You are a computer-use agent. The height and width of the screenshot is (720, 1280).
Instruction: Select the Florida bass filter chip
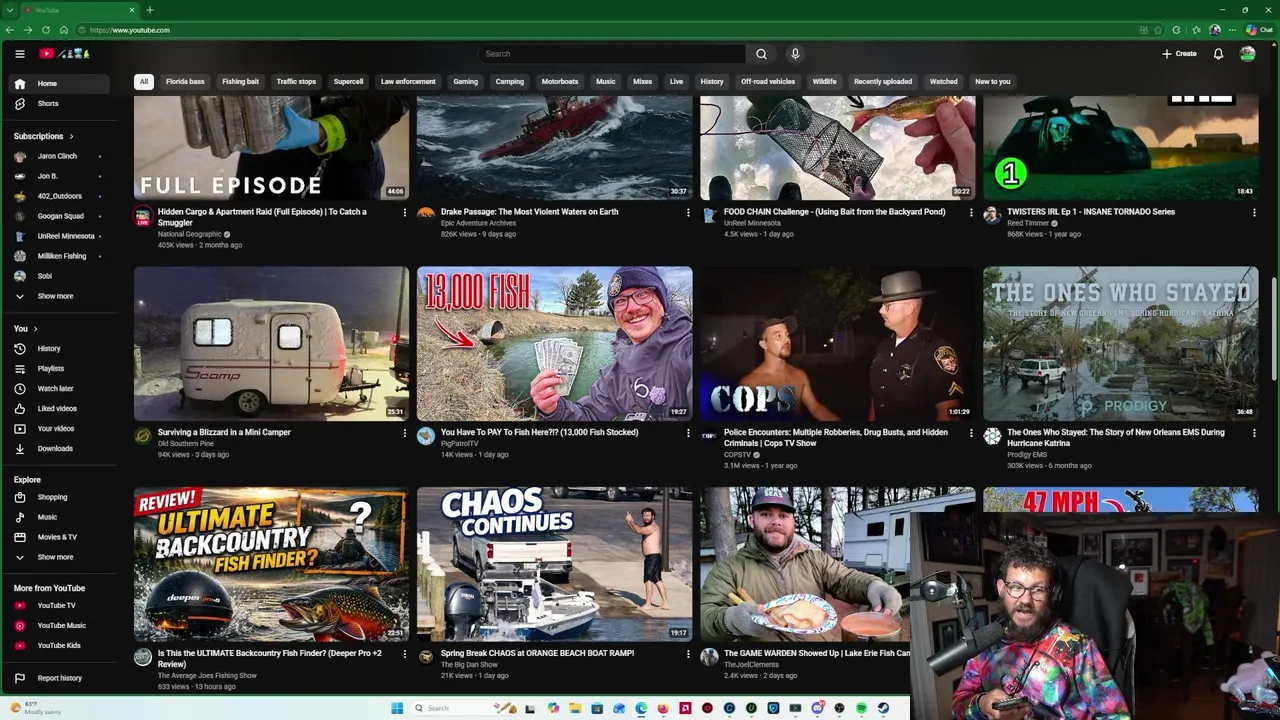tap(185, 82)
